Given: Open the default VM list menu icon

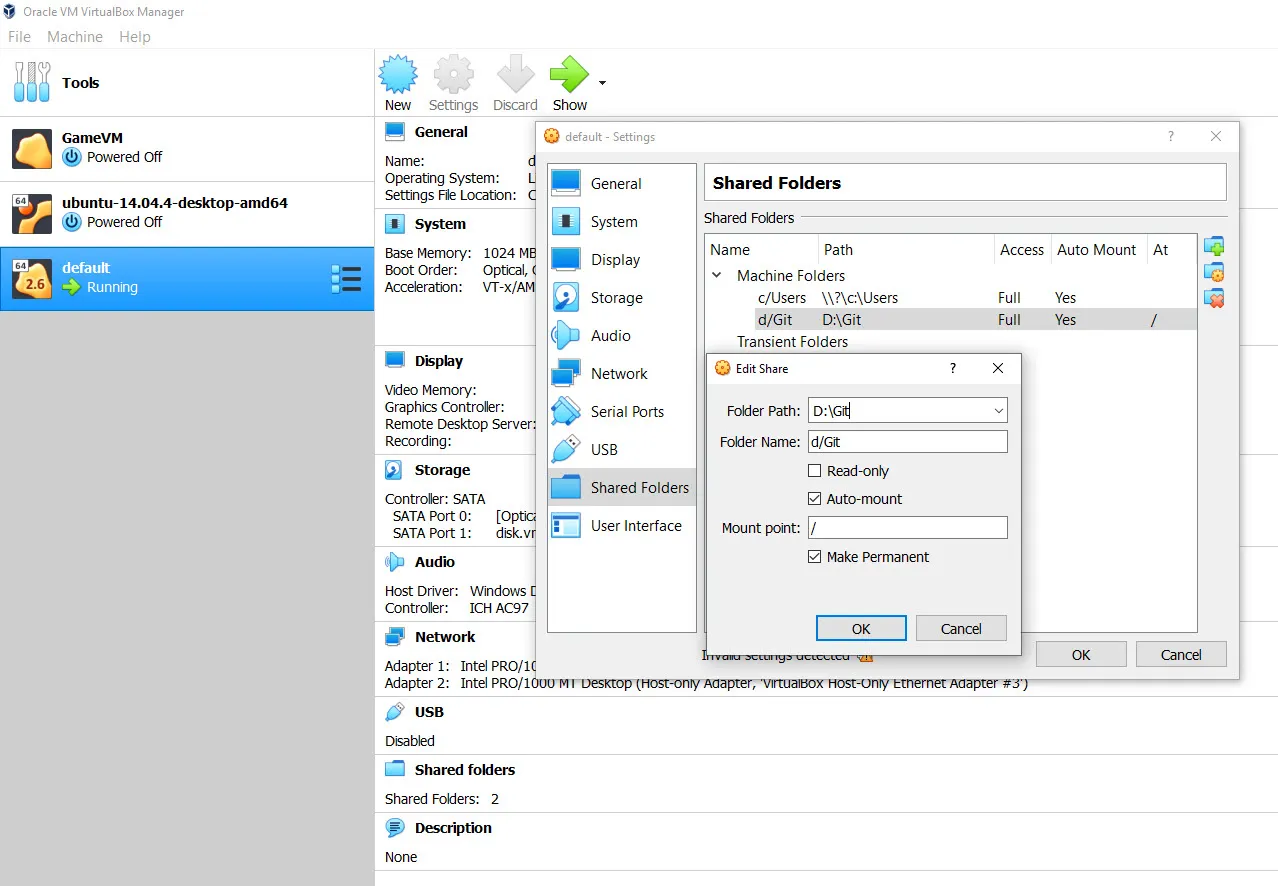Looking at the screenshot, I should [x=346, y=279].
